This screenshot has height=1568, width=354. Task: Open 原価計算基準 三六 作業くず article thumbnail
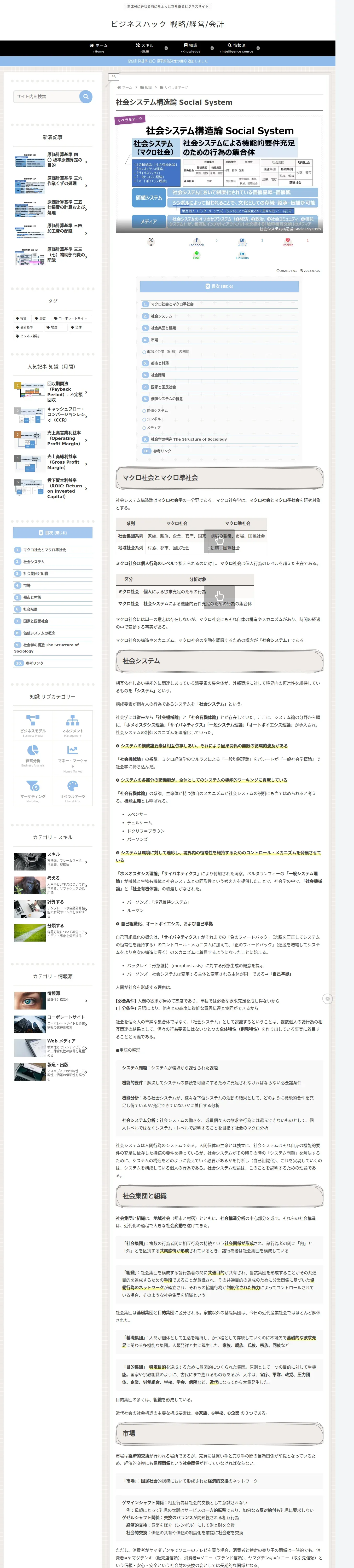30,185
